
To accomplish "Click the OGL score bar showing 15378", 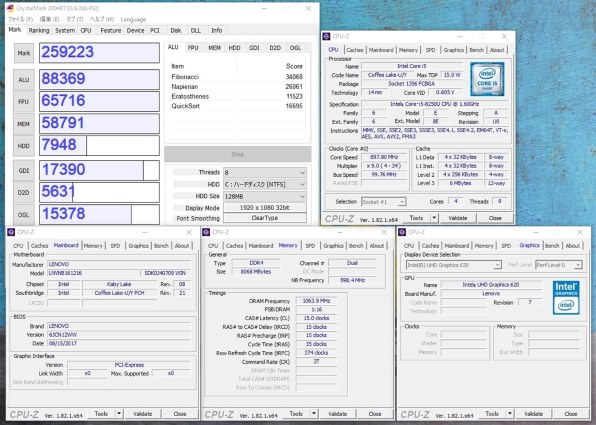I will tap(99, 214).
